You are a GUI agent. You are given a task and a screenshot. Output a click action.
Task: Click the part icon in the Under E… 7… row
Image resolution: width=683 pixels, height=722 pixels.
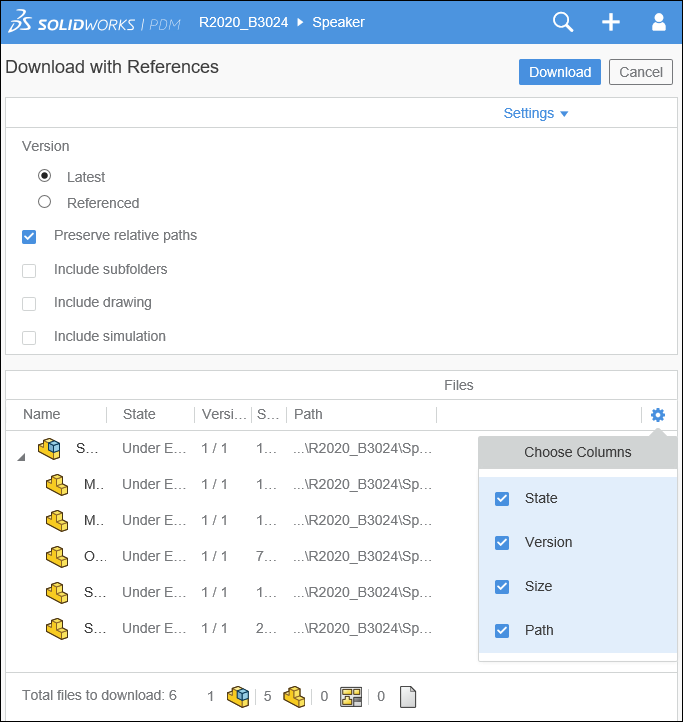57,556
